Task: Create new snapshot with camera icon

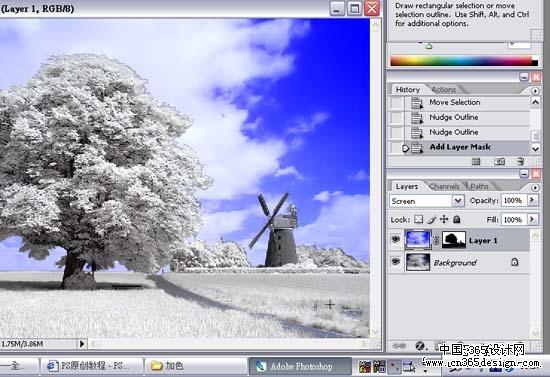Action: click(x=499, y=161)
